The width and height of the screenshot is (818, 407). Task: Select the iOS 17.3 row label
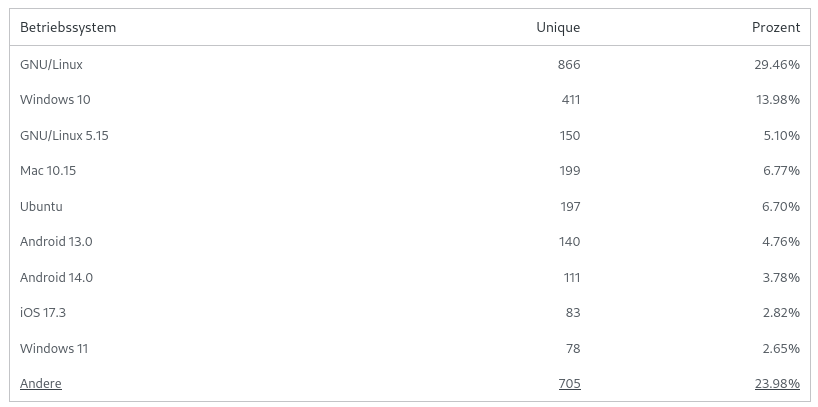pyautogui.click(x=43, y=313)
